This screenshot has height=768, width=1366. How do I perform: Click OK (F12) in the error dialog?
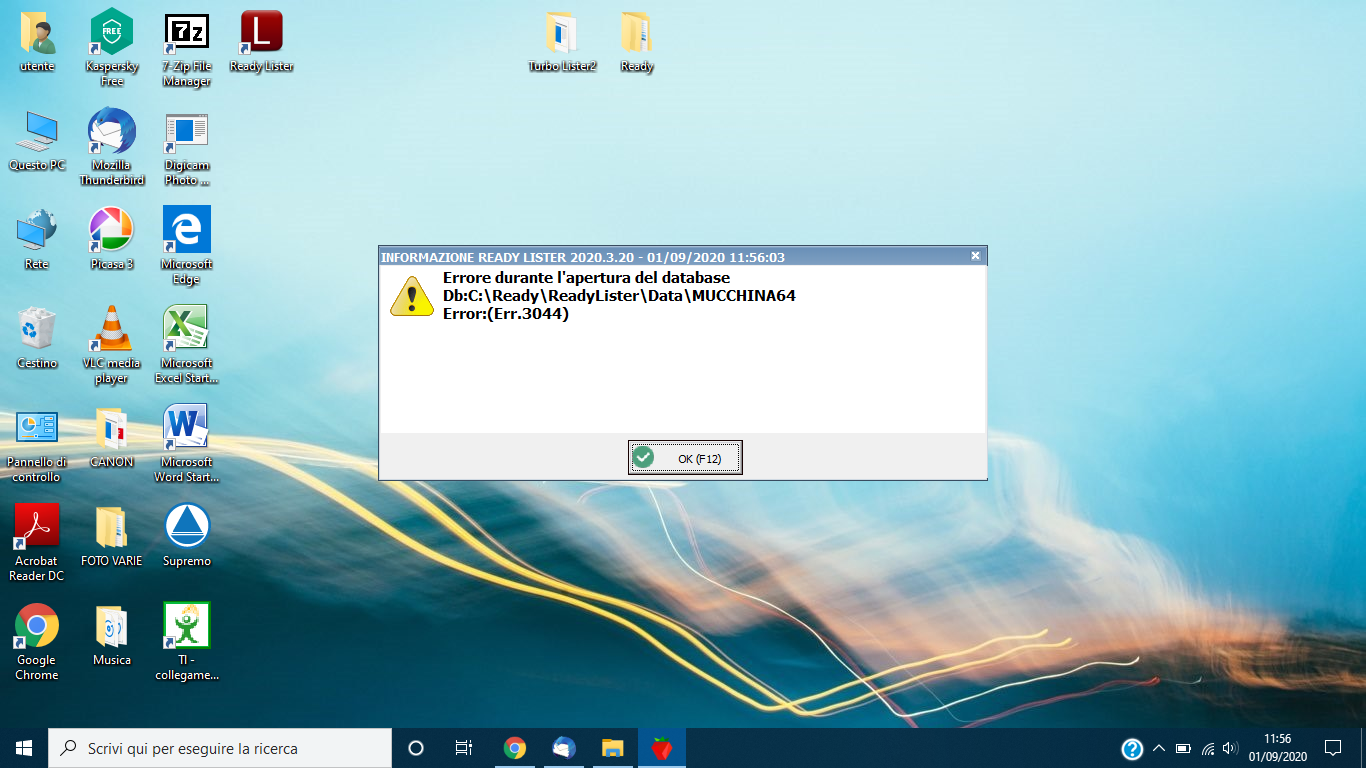(685, 458)
